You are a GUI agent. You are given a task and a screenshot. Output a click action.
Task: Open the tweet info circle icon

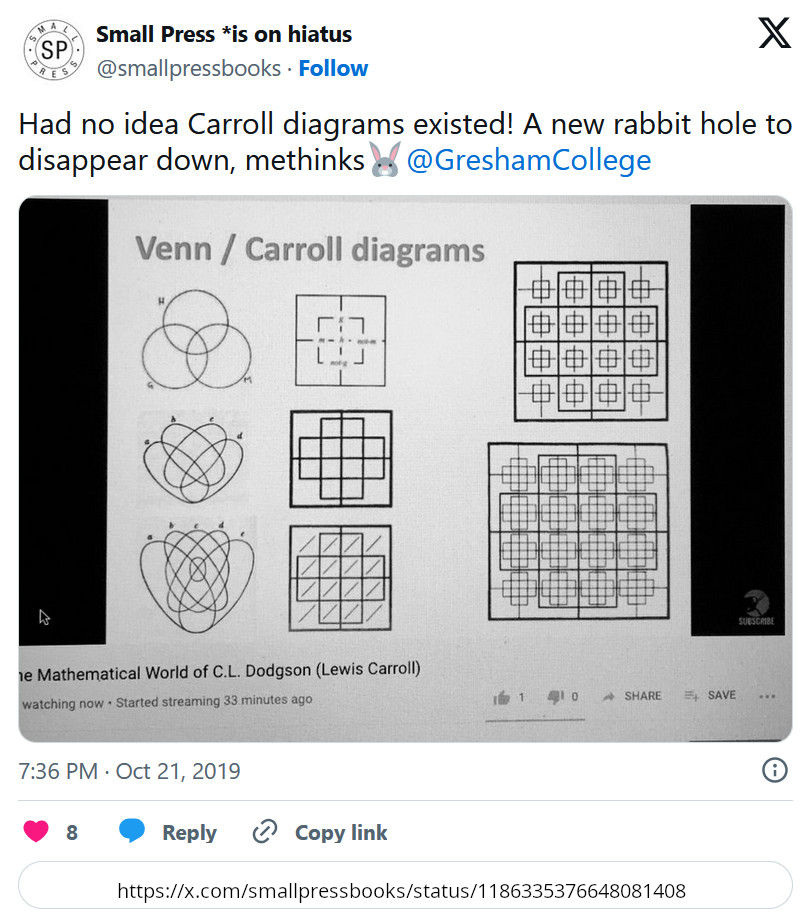774,770
